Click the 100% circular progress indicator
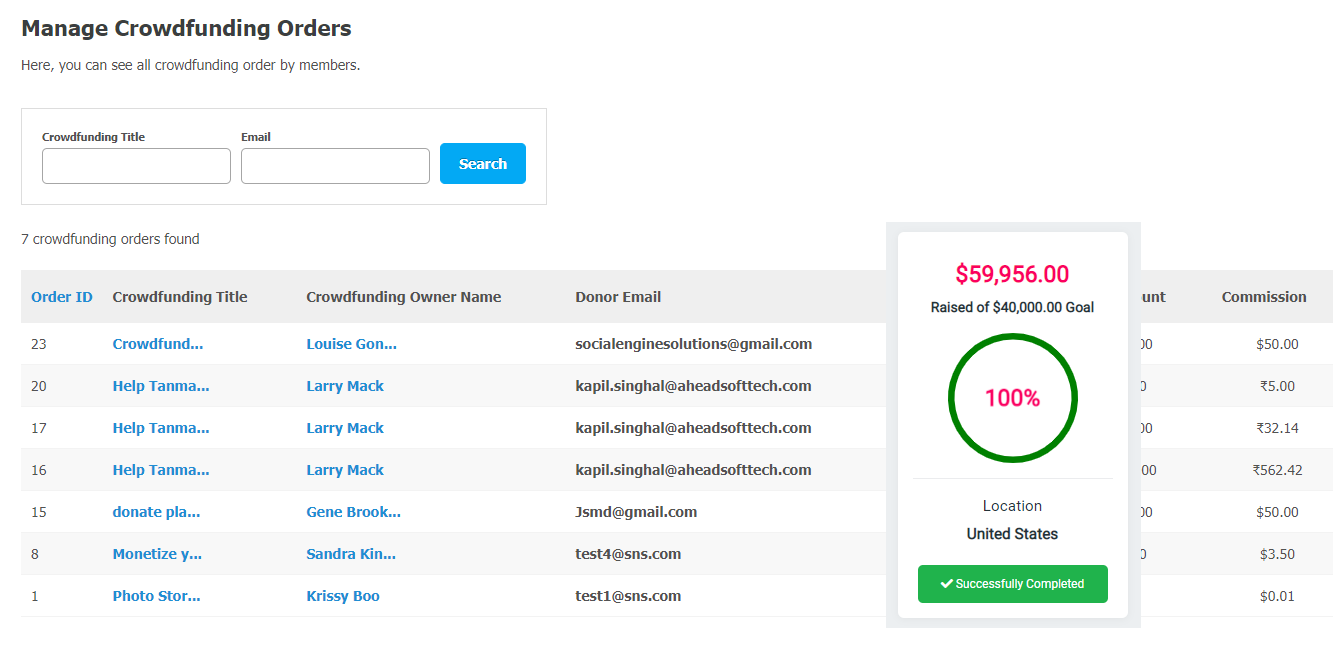Screen dimensions: 1333x646 click(x=1012, y=398)
